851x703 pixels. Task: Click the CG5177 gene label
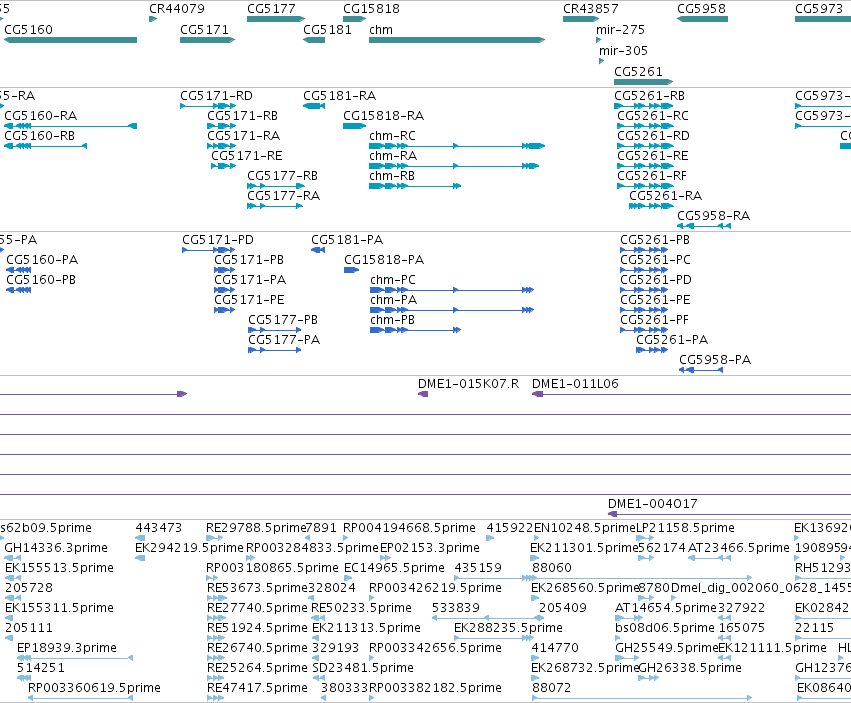pyautogui.click(x=271, y=9)
